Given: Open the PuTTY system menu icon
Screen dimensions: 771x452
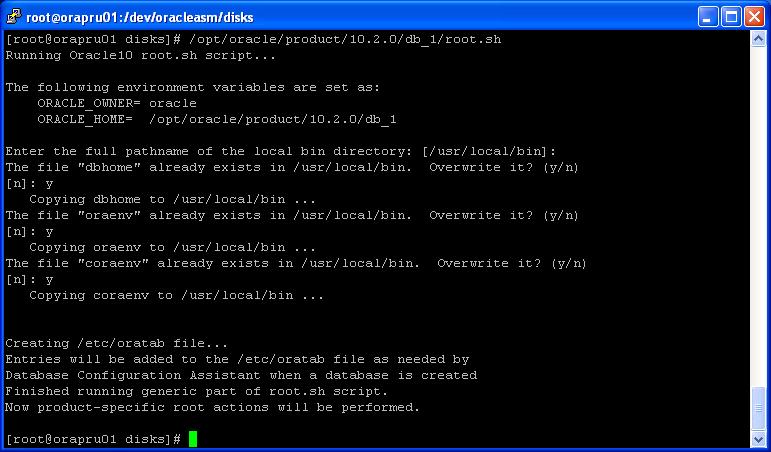Looking at the screenshot, I should [x=13, y=17].
